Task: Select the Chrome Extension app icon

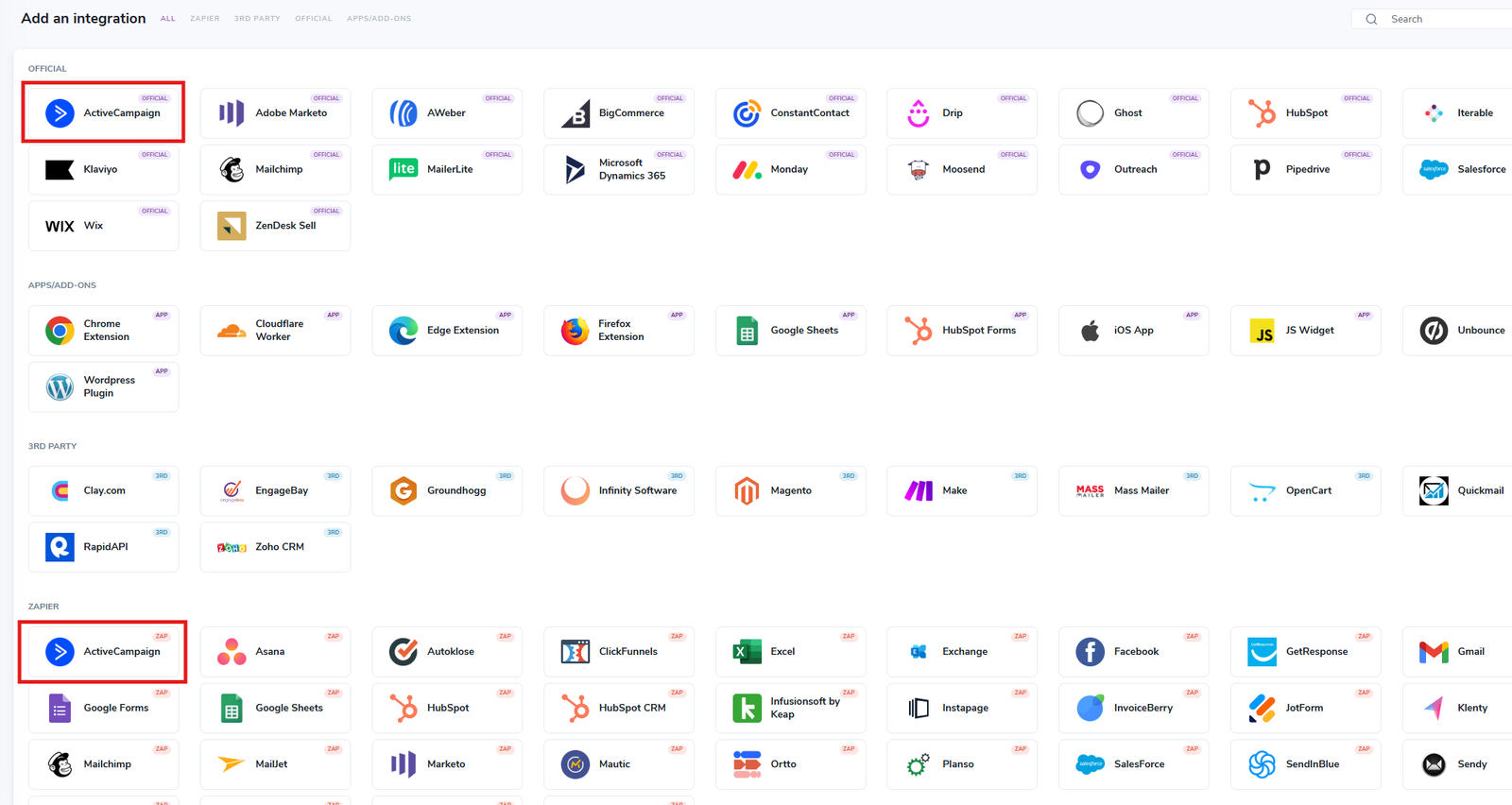Action: tap(60, 330)
